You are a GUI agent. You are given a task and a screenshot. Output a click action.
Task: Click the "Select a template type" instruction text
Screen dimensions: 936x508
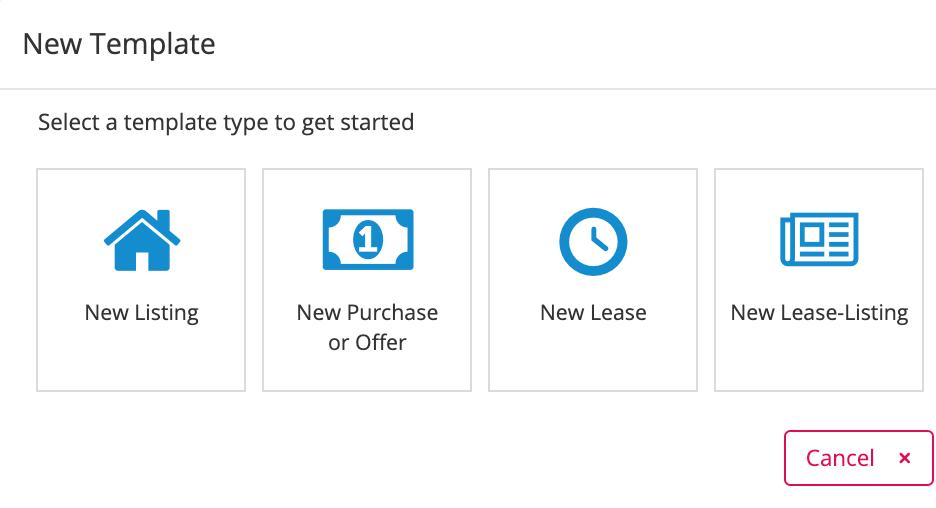click(x=226, y=123)
